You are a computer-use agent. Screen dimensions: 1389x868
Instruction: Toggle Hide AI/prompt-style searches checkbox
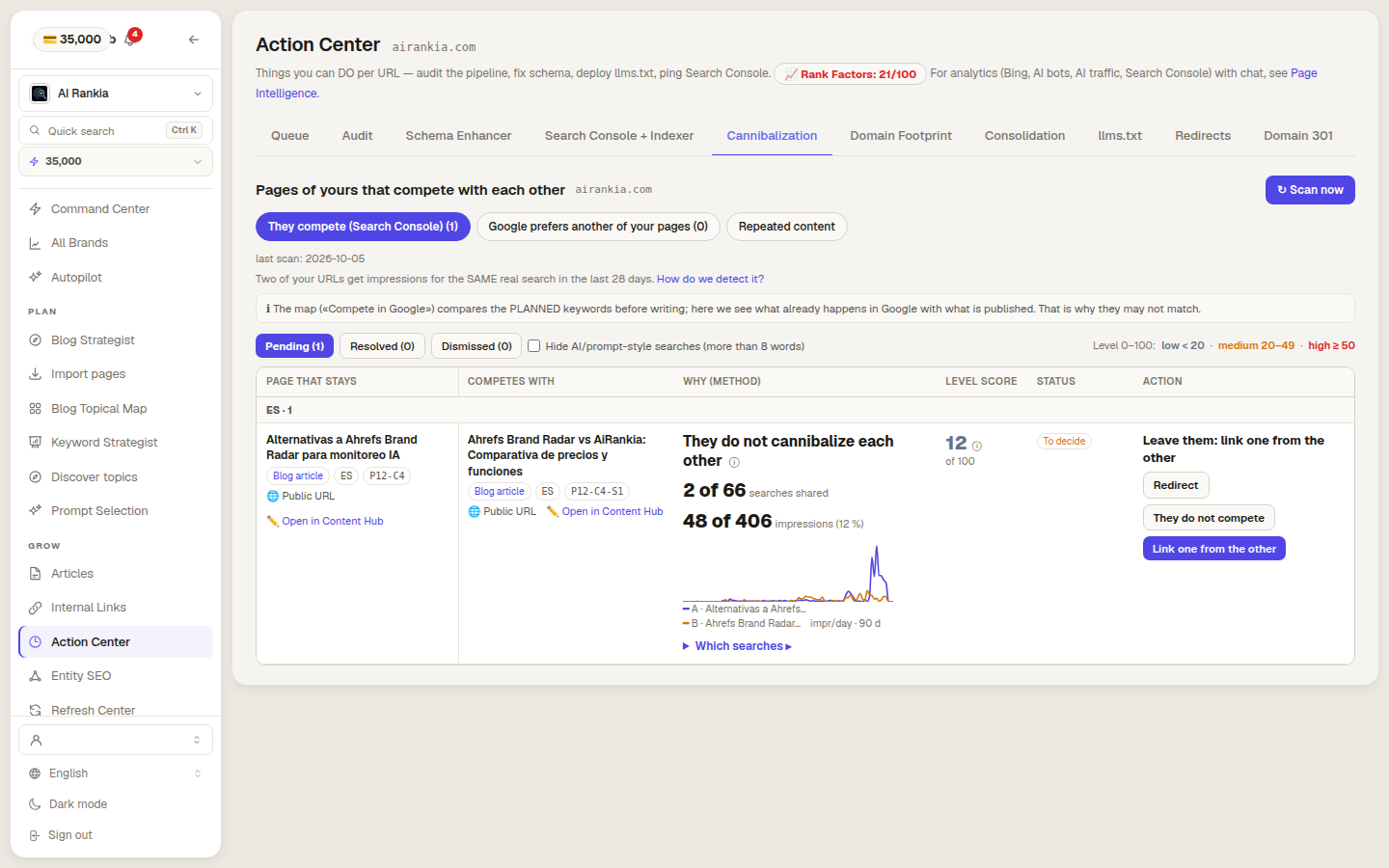click(533, 346)
